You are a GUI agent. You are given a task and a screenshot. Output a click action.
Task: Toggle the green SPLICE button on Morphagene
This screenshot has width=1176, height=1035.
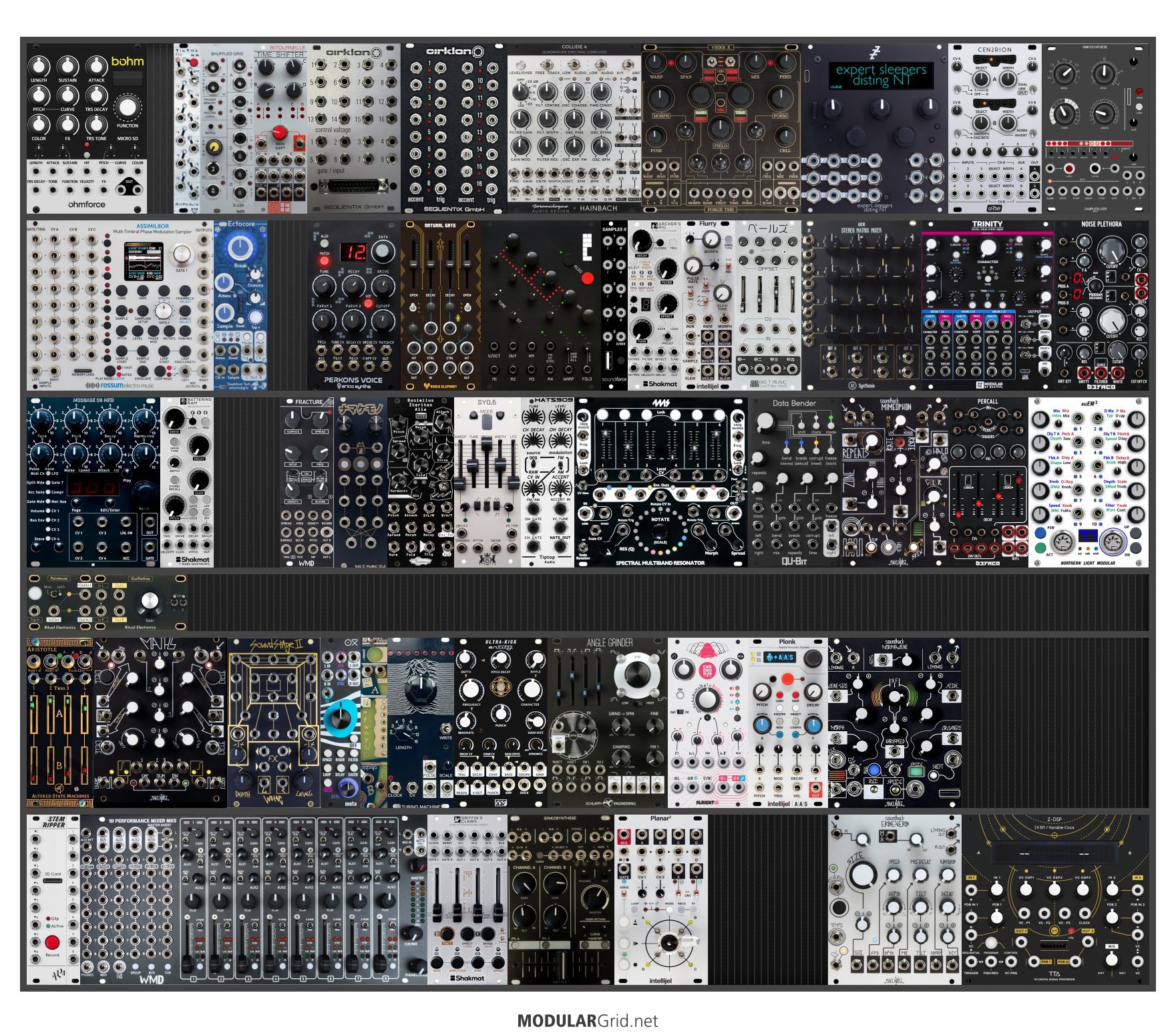click(x=916, y=773)
